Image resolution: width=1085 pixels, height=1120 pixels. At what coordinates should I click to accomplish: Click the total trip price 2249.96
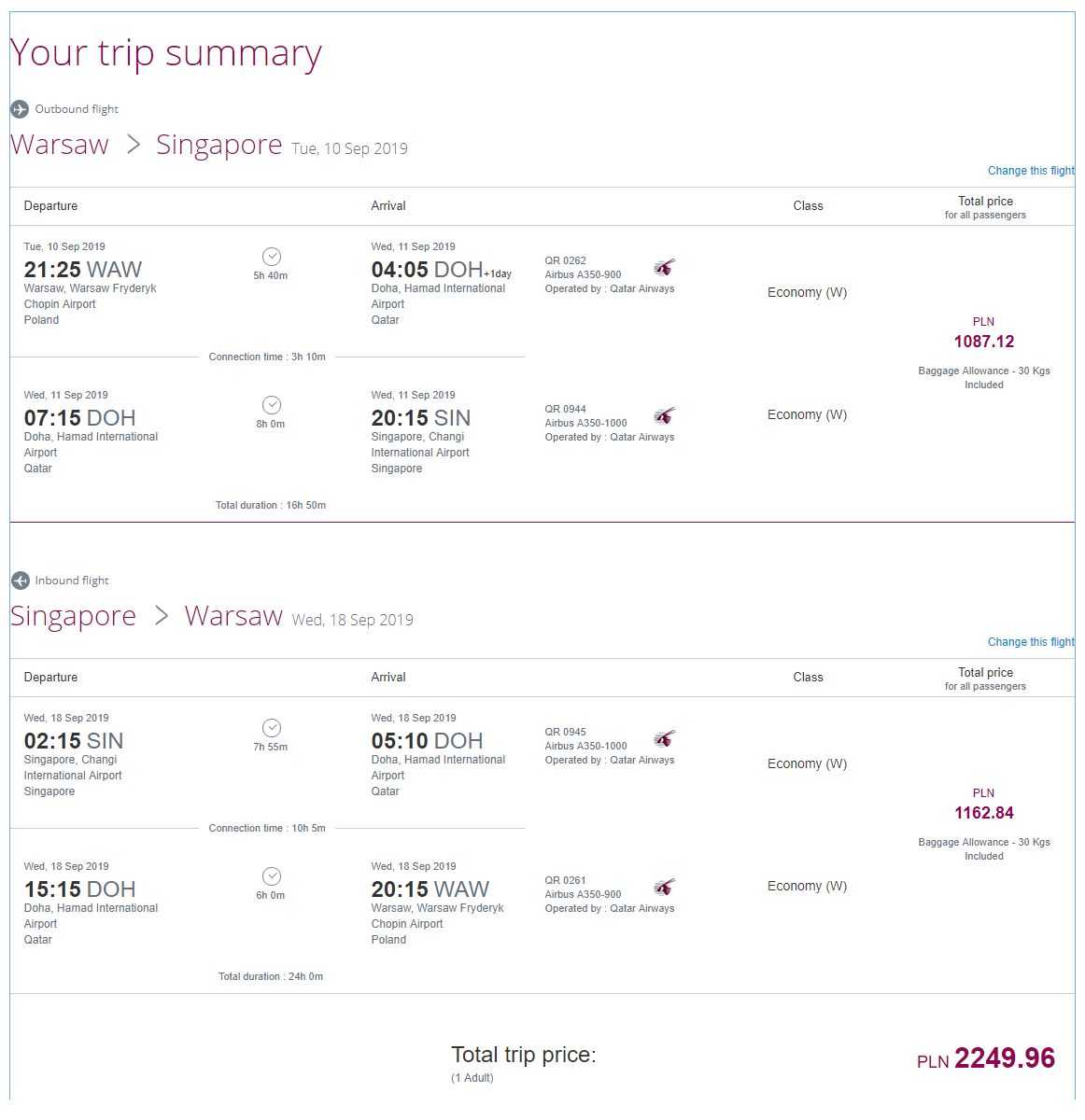pyautogui.click(x=1005, y=1058)
